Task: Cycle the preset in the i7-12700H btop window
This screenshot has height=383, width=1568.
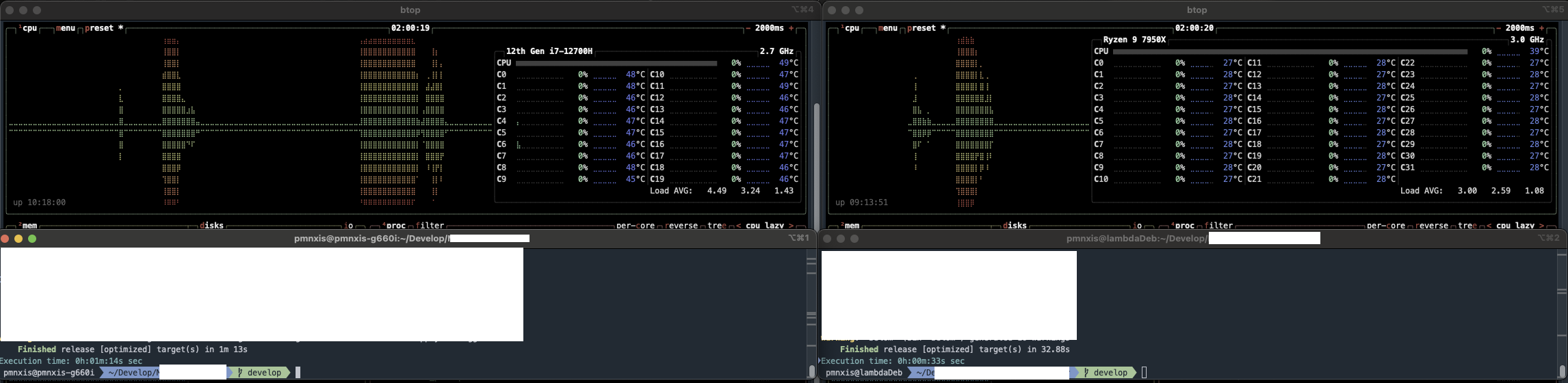Action: (x=104, y=28)
